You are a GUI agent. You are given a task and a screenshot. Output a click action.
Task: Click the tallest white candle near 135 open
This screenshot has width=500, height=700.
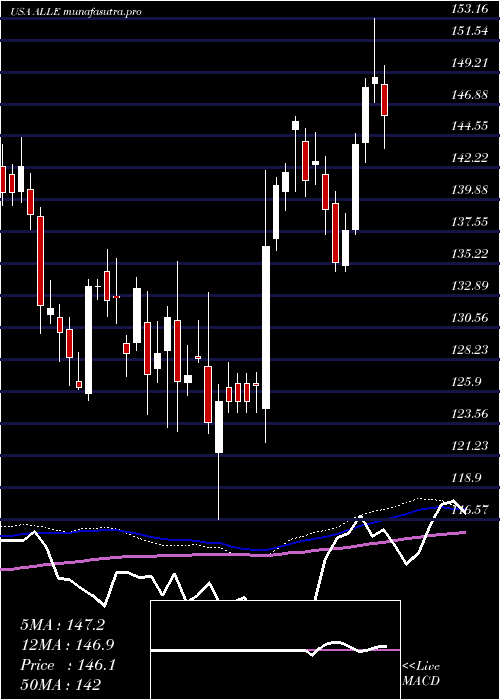266,327
